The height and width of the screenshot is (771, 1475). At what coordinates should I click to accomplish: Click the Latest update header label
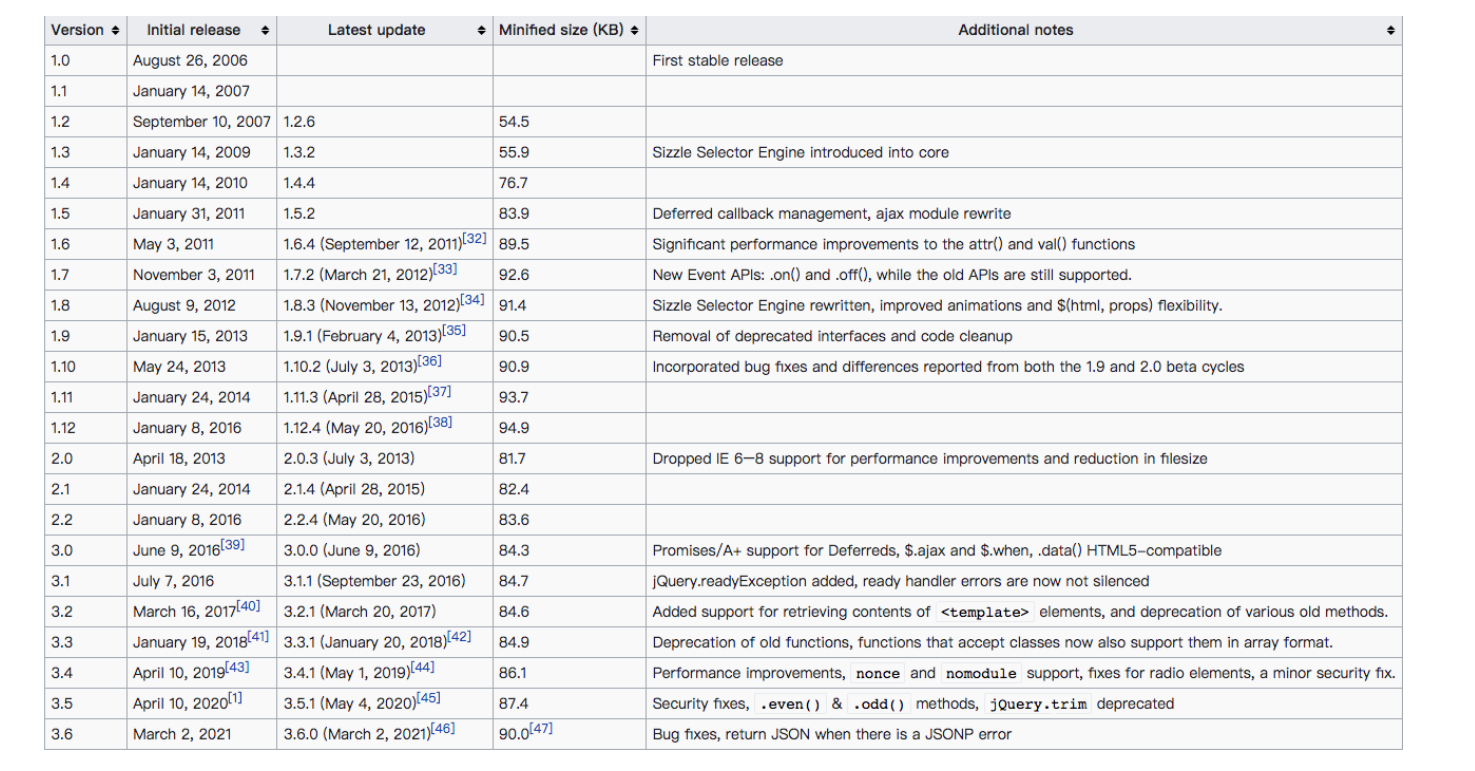(x=376, y=30)
